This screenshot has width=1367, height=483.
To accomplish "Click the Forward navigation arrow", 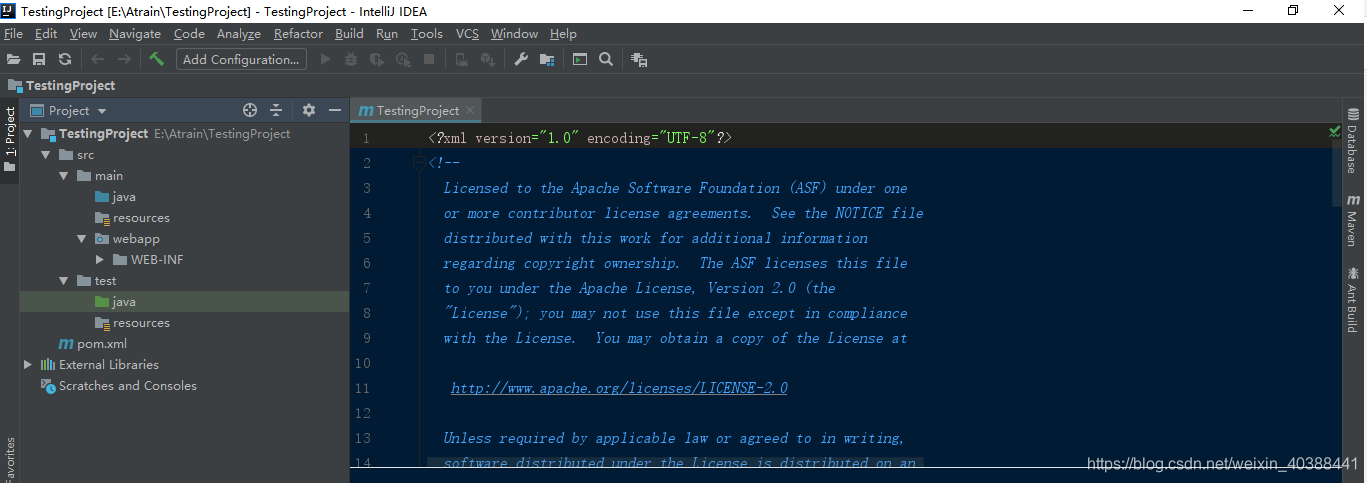I will tap(124, 60).
